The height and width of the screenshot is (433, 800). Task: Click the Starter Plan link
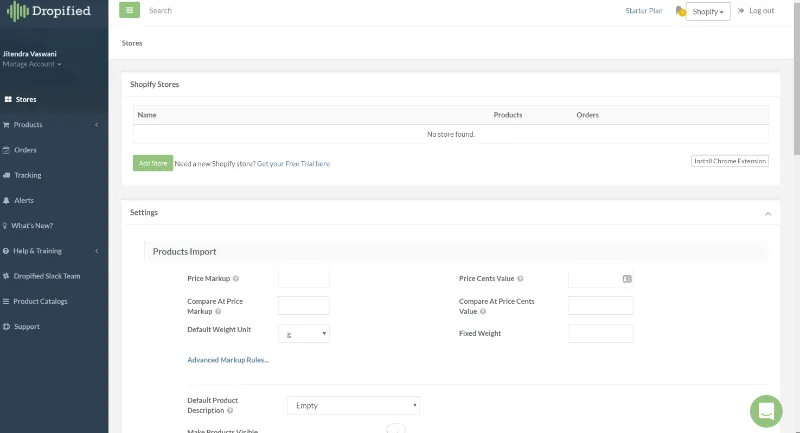click(644, 11)
